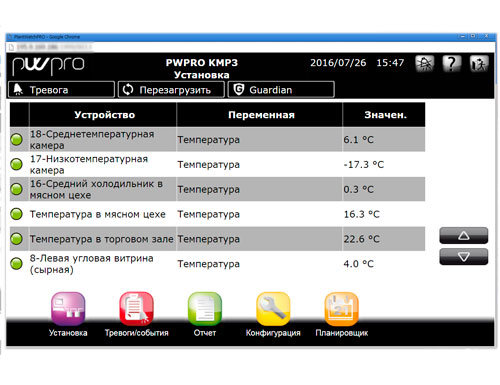Click the Устройство column header

(103, 115)
